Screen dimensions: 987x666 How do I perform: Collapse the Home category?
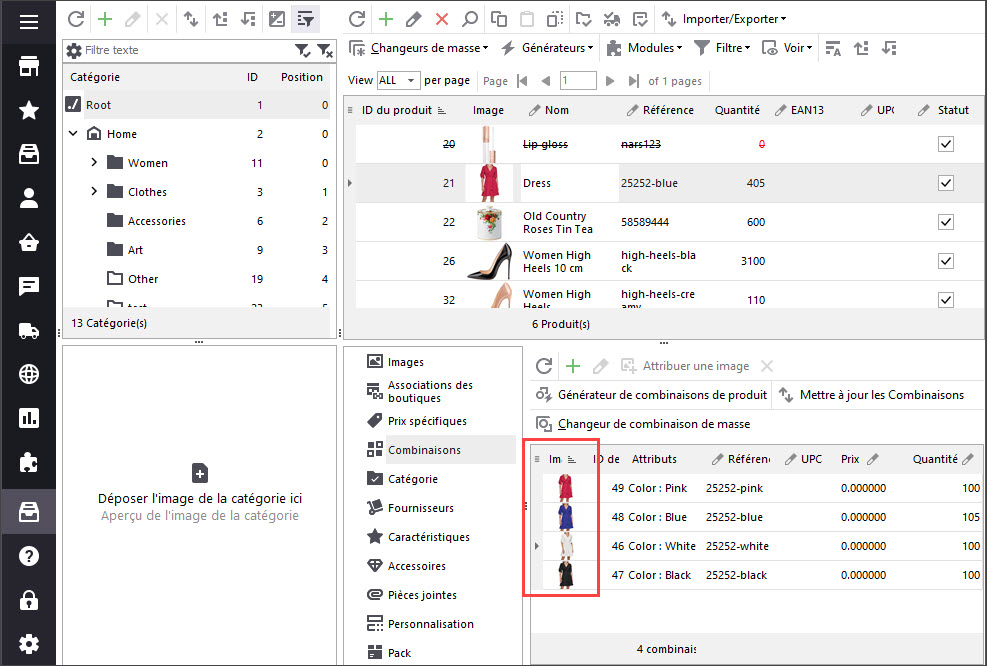[73, 133]
